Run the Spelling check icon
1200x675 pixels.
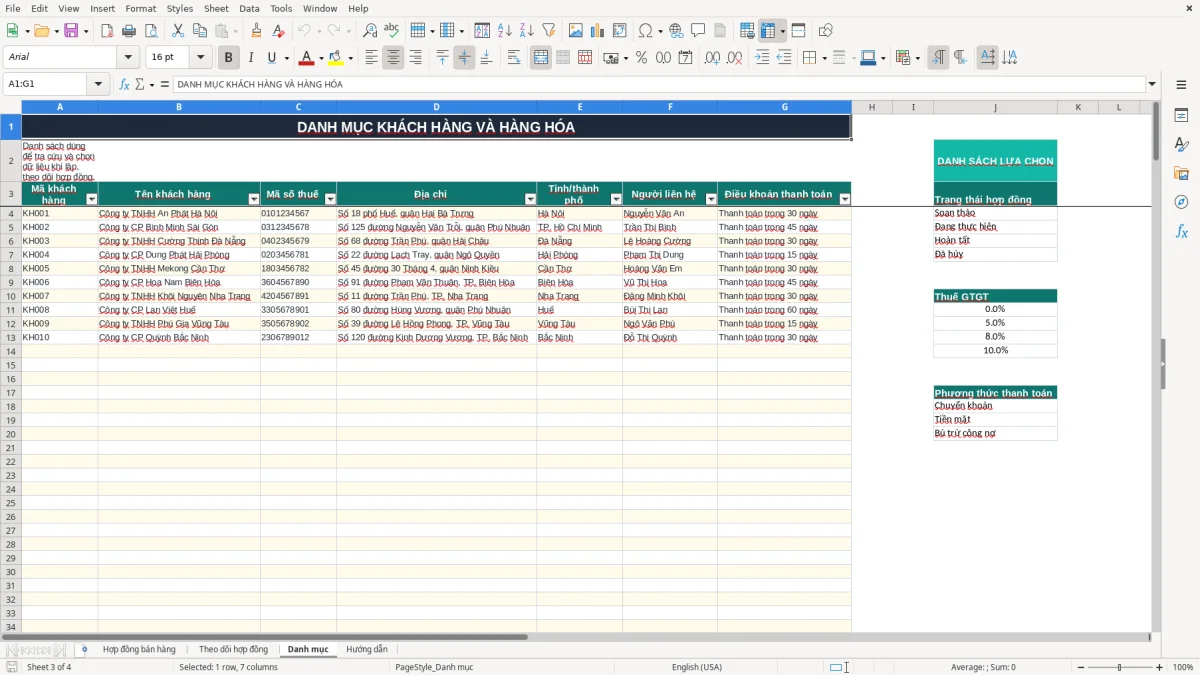[x=392, y=31]
